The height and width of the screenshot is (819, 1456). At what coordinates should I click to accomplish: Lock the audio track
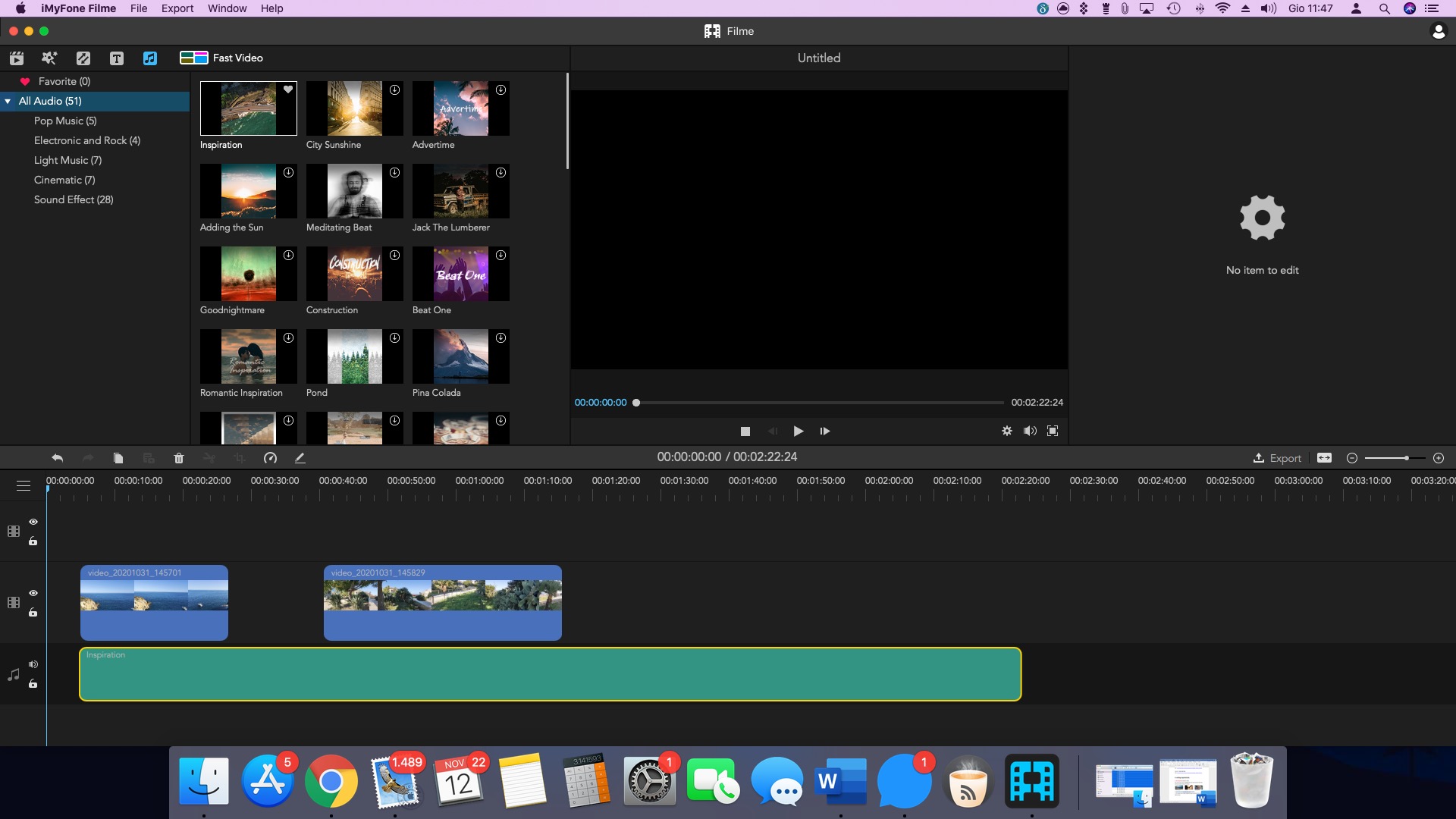pyautogui.click(x=33, y=684)
